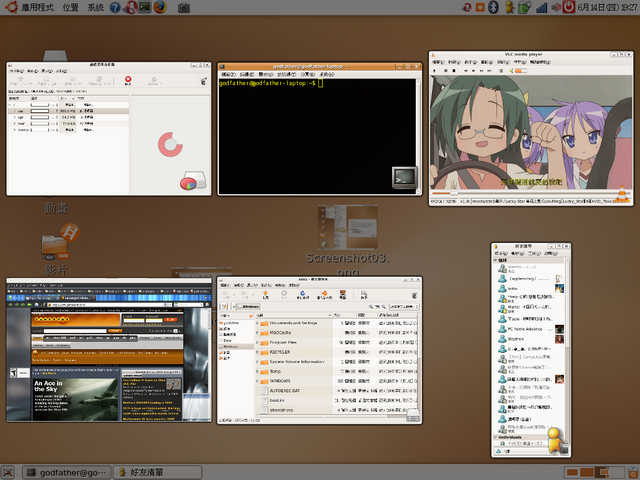Click the stop button in VLC toolbar

pos(454,71)
